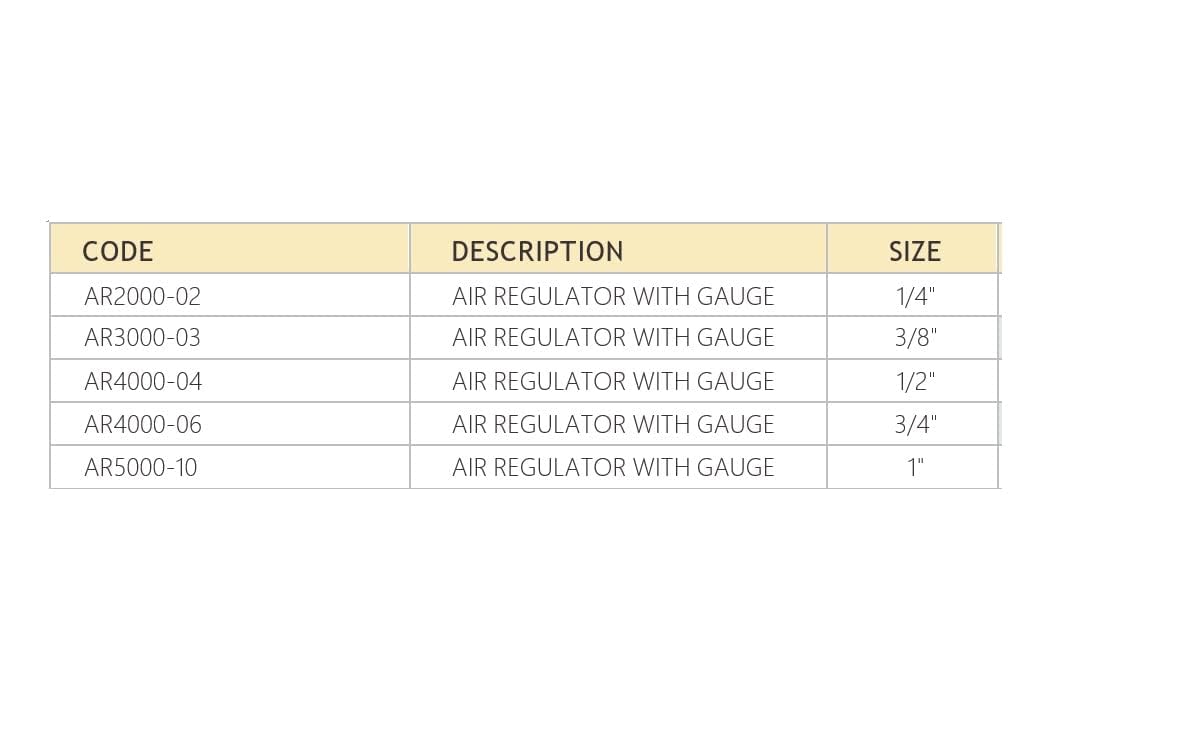Select the DESCRIPTION column header
Viewport: 1200px width, 742px height.
click(537, 250)
